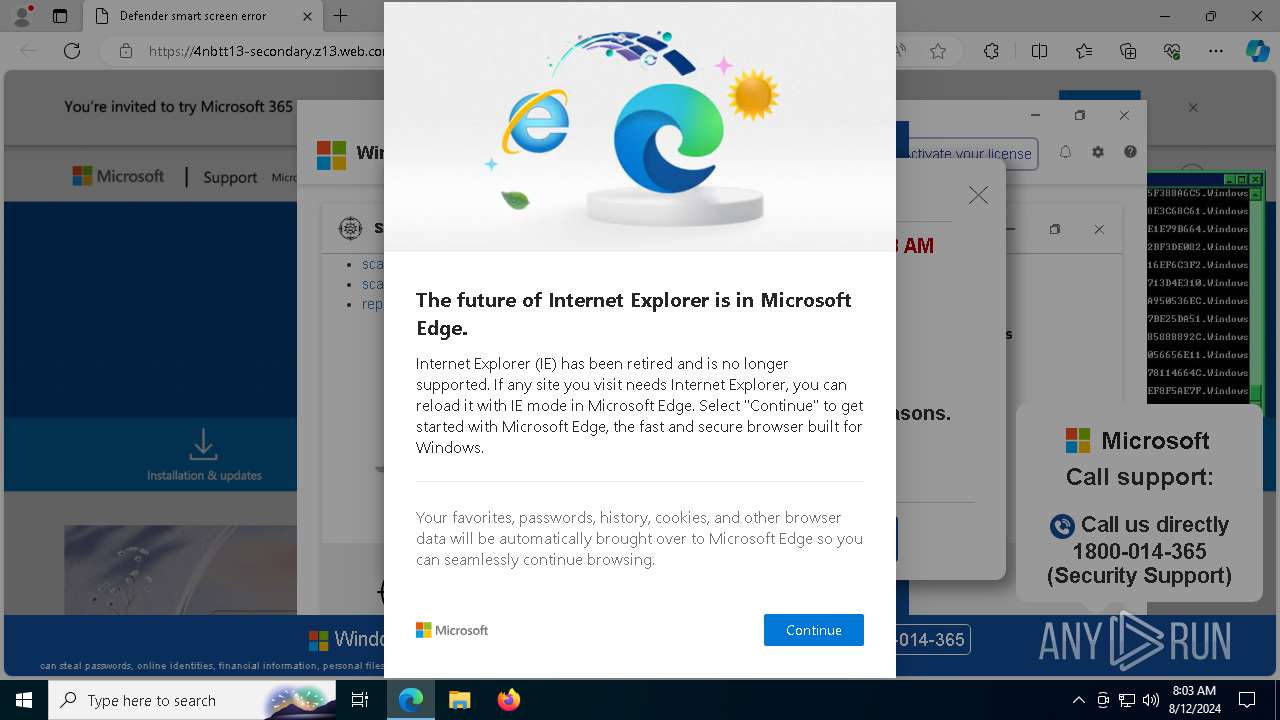Open network icon in system tray
1280x720 pixels.
tap(1127, 700)
